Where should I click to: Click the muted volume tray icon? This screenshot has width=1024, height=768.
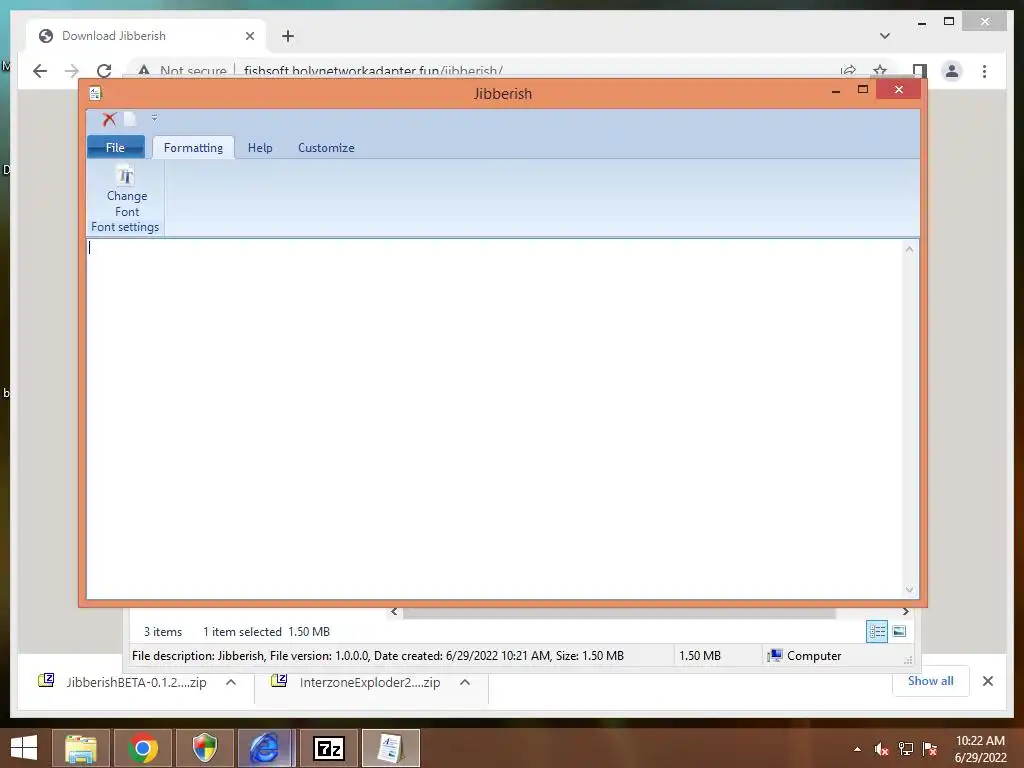pos(882,749)
